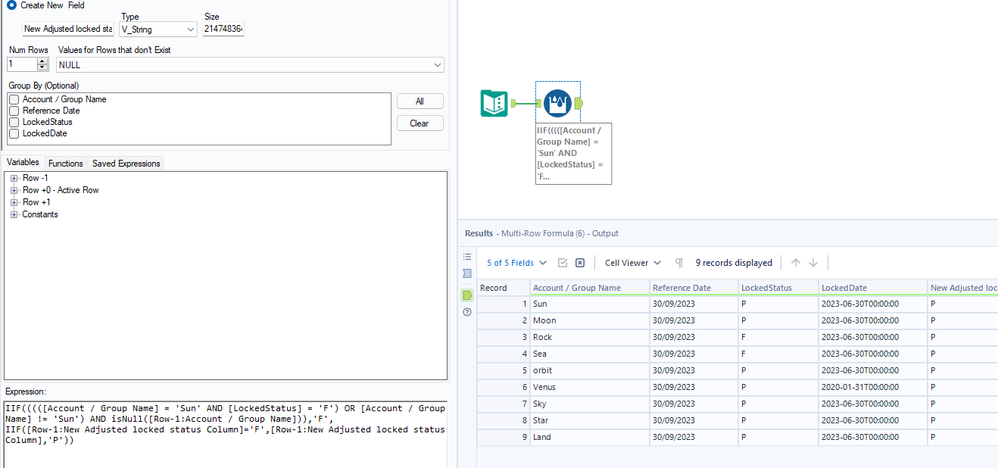The width and height of the screenshot is (998, 468).
Task: Check the Account / Group Name group-by box
Action: [14, 99]
